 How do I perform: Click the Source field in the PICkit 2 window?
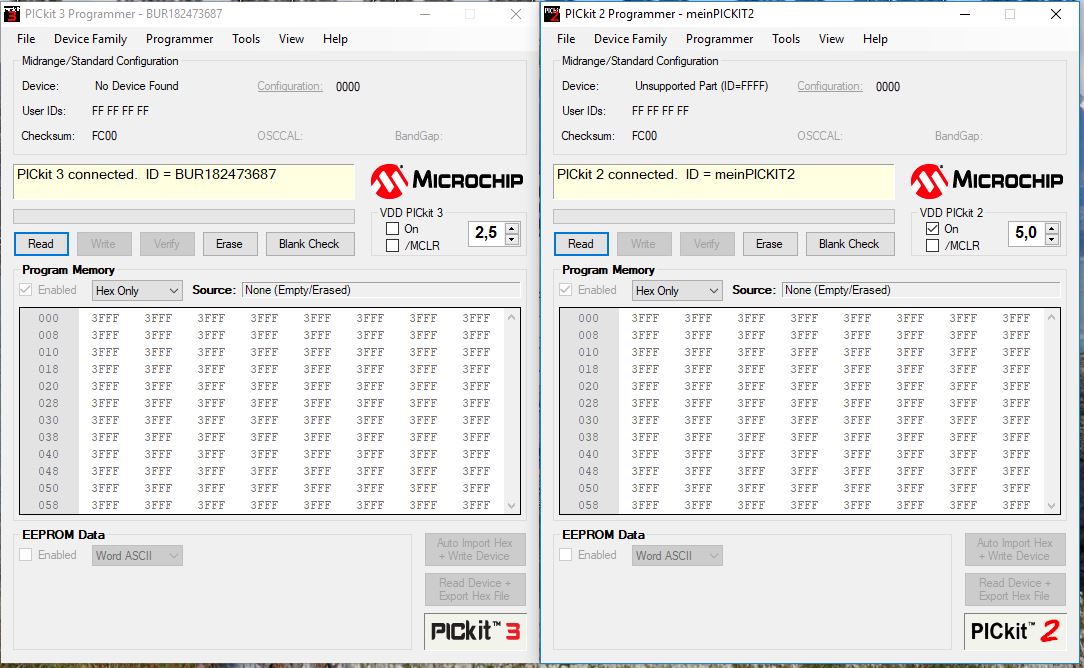pos(921,290)
